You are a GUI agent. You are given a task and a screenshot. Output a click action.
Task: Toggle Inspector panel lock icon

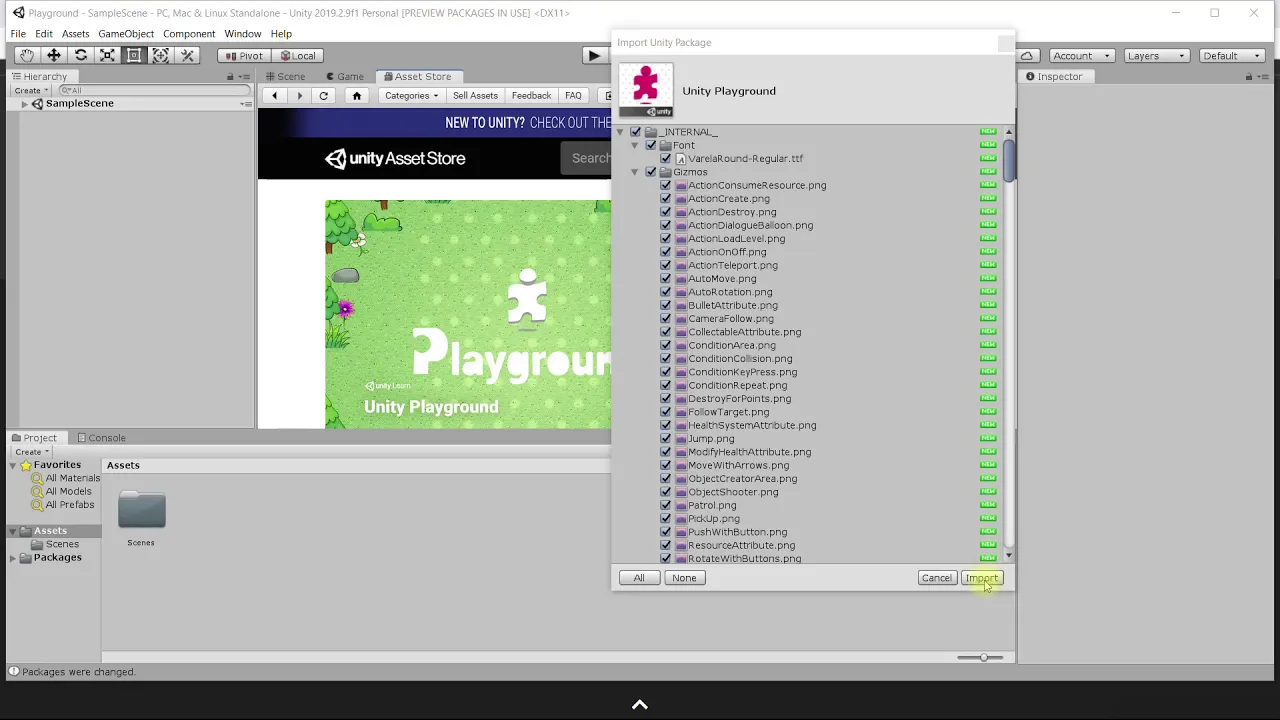click(x=1249, y=77)
